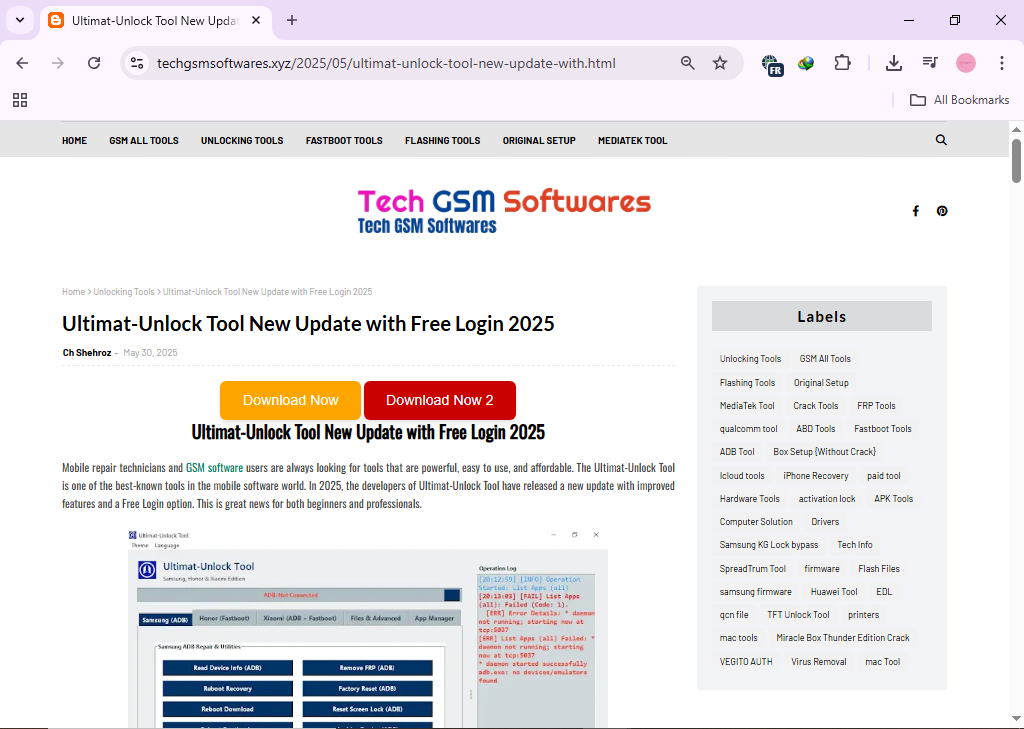Image resolution: width=1024 pixels, height=729 pixels.
Task: Select the iPhone Recovery label
Action: click(816, 476)
